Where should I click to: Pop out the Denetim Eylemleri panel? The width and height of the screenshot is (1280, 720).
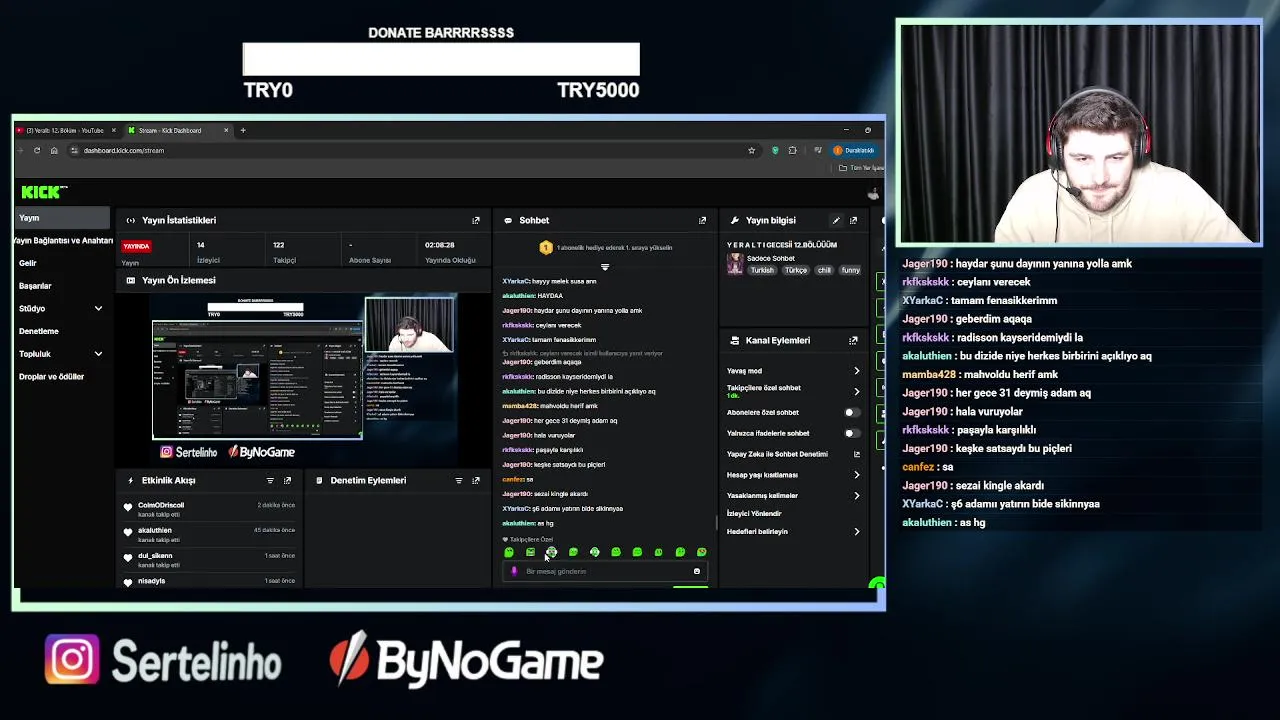(x=476, y=480)
